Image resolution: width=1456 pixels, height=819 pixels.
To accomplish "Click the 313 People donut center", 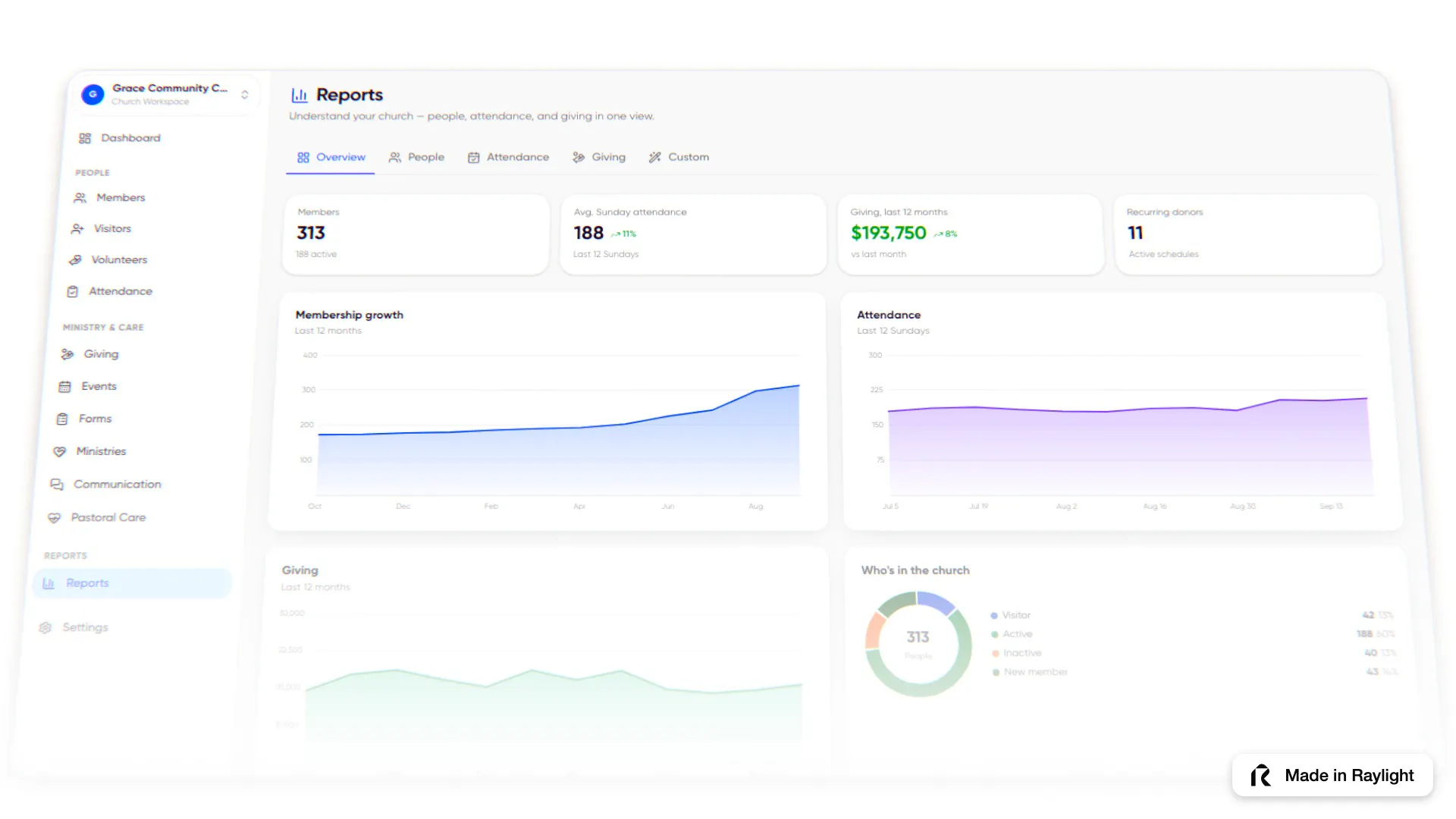I will coord(918,643).
